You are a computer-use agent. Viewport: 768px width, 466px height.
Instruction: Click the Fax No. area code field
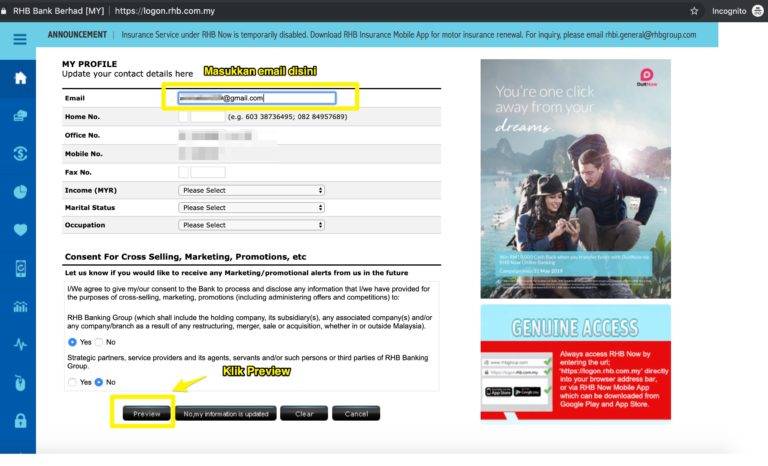pyautogui.click(x=183, y=172)
